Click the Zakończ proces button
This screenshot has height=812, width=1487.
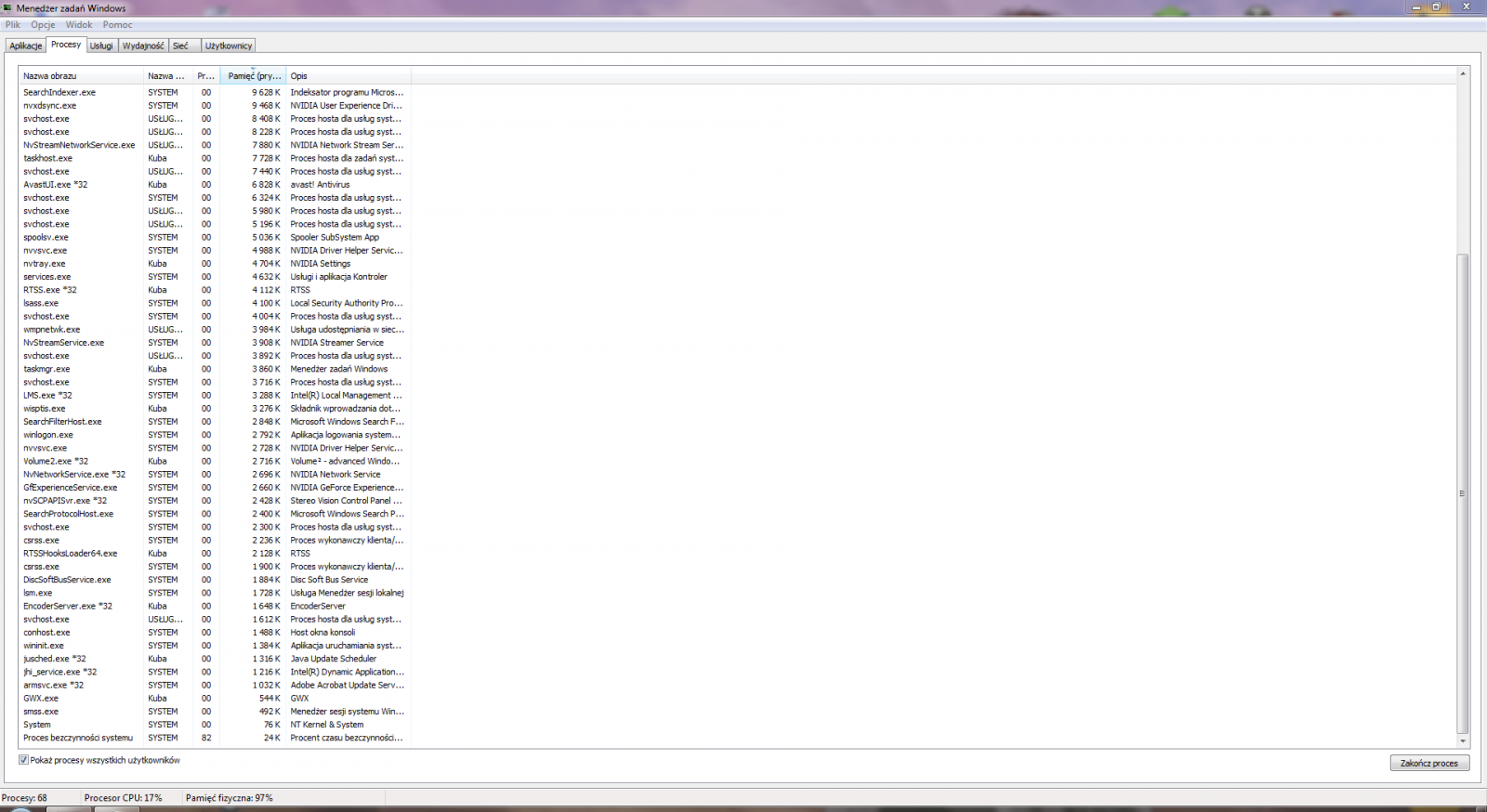[x=1429, y=763]
